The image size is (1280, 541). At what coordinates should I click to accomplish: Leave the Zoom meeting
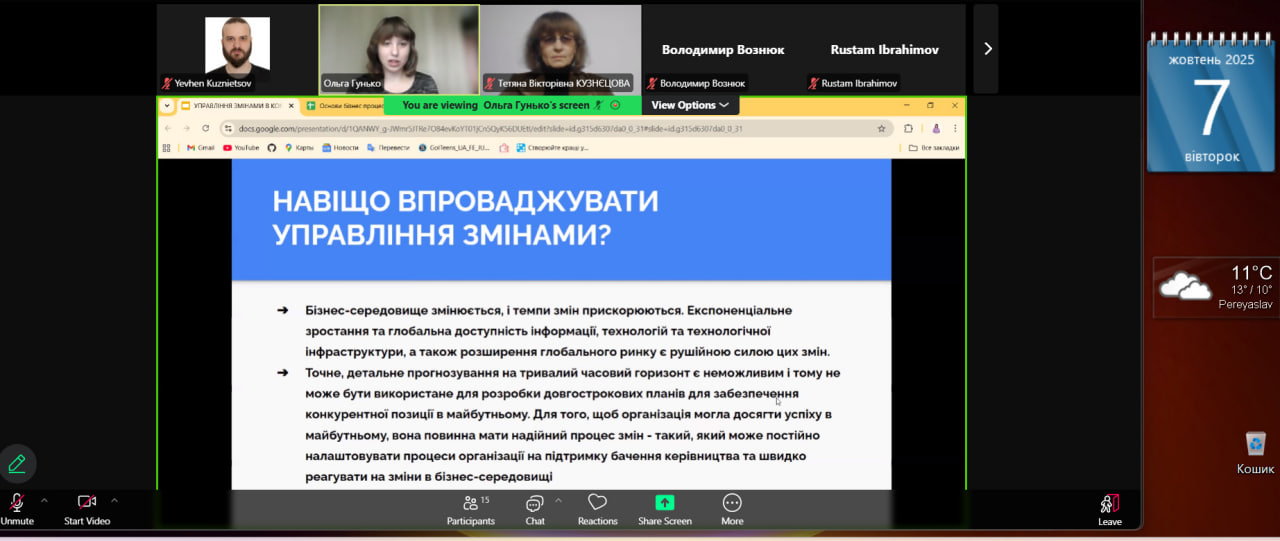click(1109, 508)
